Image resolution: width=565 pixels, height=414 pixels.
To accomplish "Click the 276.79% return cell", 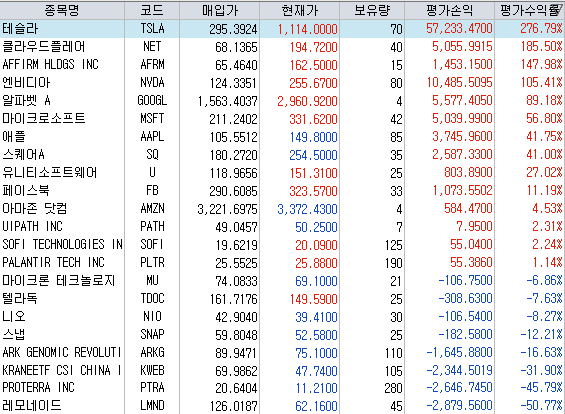I will point(541,29).
